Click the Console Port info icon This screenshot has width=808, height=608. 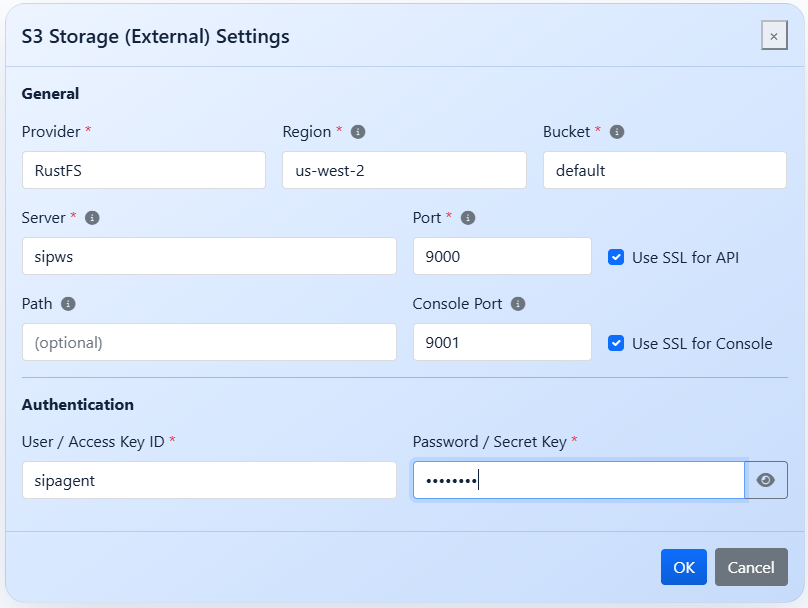tap(518, 304)
